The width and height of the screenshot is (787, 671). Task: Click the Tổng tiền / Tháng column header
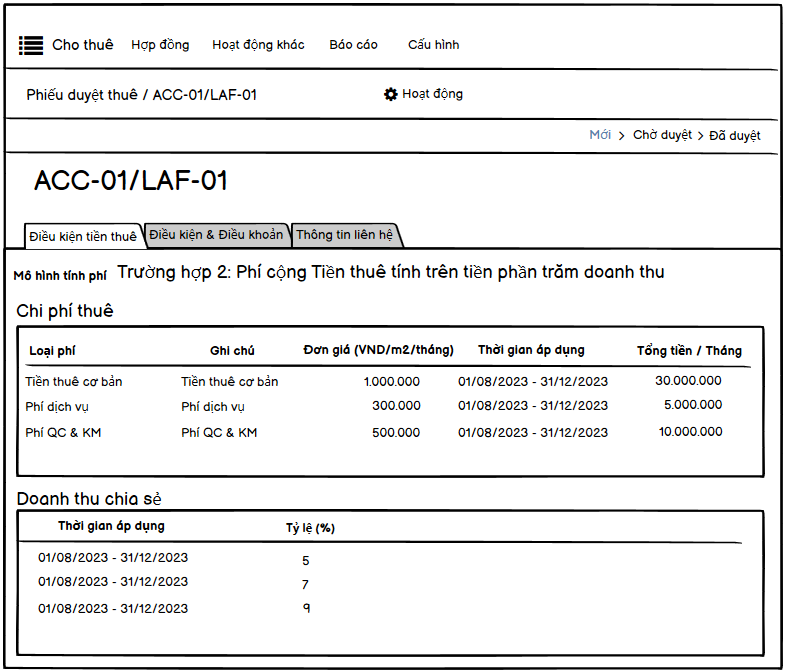click(x=689, y=351)
